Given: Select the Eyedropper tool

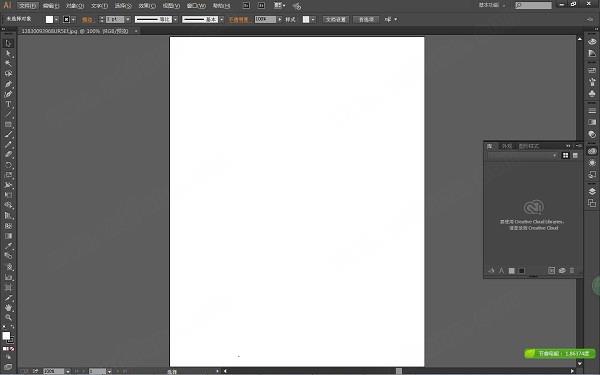Looking at the screenshot, I should (8, 246).
